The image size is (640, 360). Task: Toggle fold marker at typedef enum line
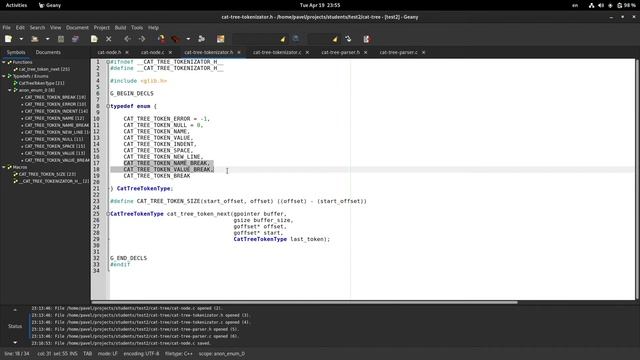108,106
